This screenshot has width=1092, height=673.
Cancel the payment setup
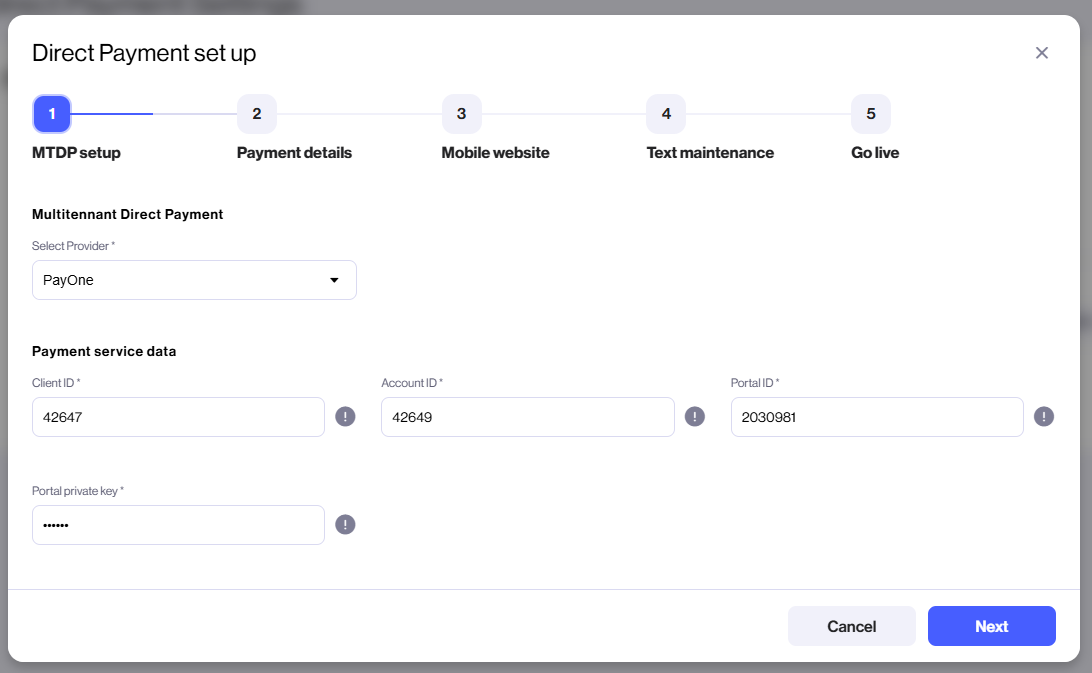[851, 626]
